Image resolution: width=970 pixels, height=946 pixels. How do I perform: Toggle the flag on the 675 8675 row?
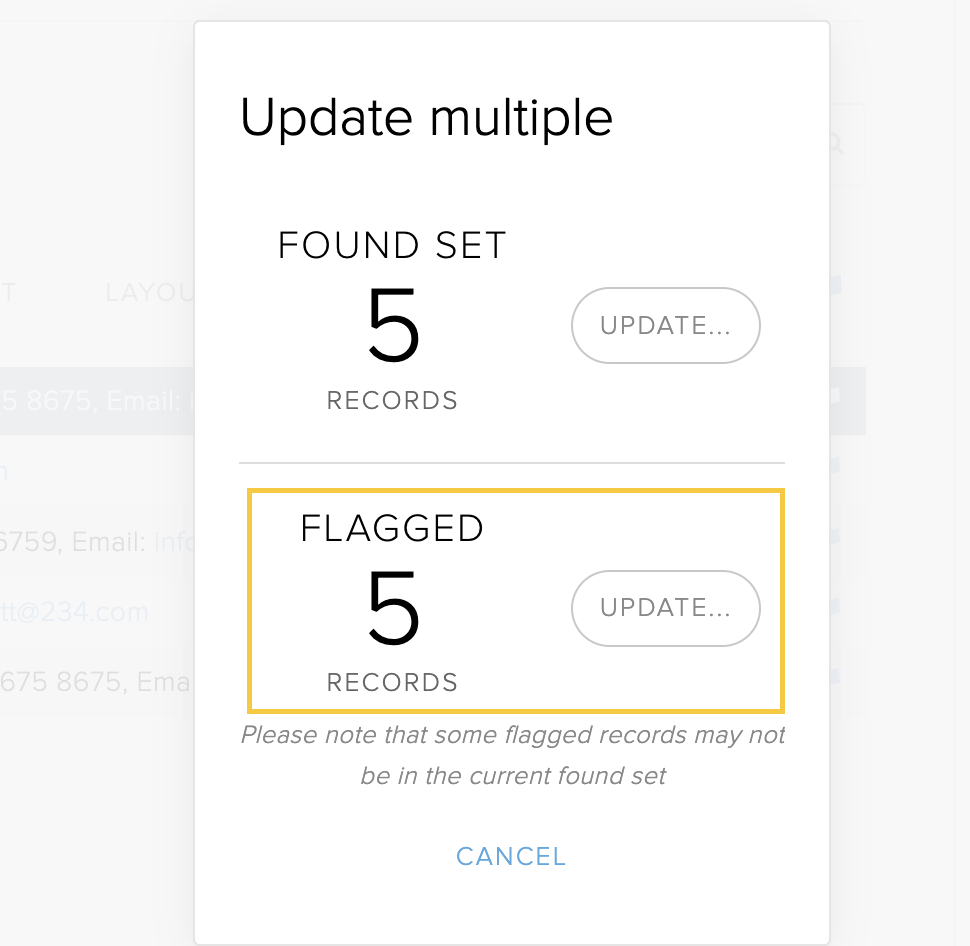pos(835,676)
